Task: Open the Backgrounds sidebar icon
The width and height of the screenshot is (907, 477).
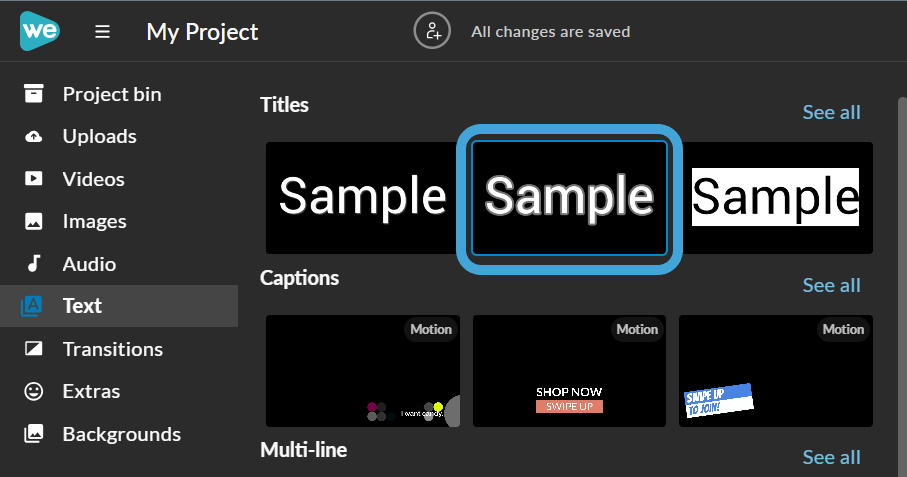Action: pyautogui.click(x=34, y=434)
